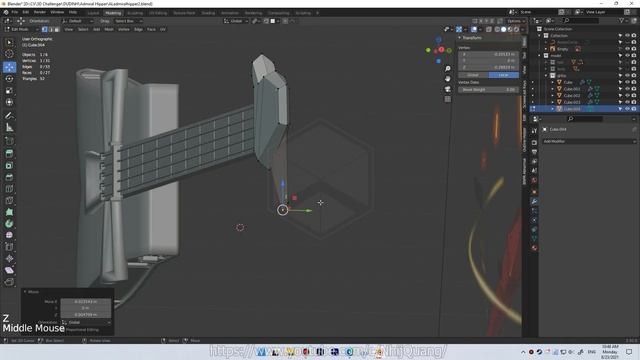Open the Mesh menu
Screen dimensions: 640x360
pos(109,29)
